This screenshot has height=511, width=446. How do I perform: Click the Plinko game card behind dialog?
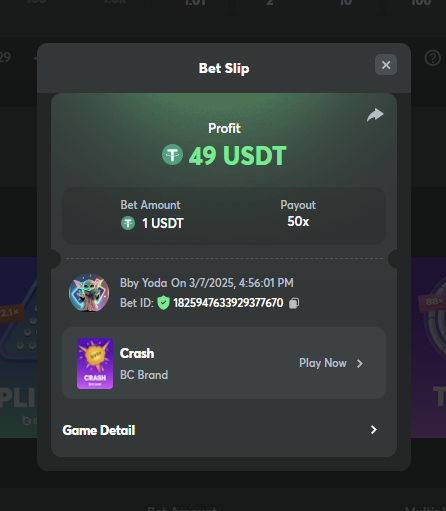point(18,347)
